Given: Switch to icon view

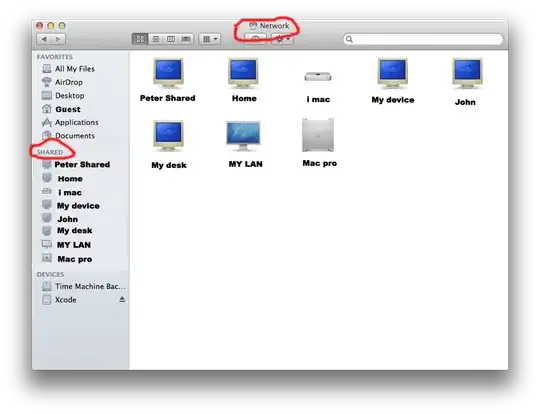Looking at the screenshot, I should [x=140, y=39].
